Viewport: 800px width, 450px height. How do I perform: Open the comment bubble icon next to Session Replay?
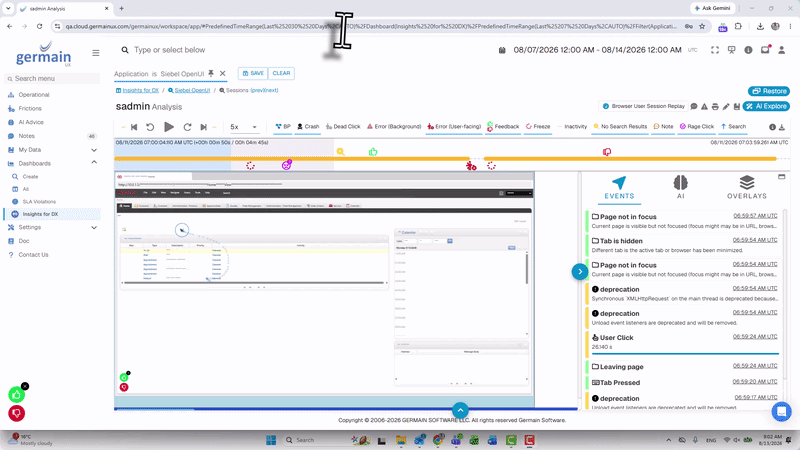pos(694,107)
